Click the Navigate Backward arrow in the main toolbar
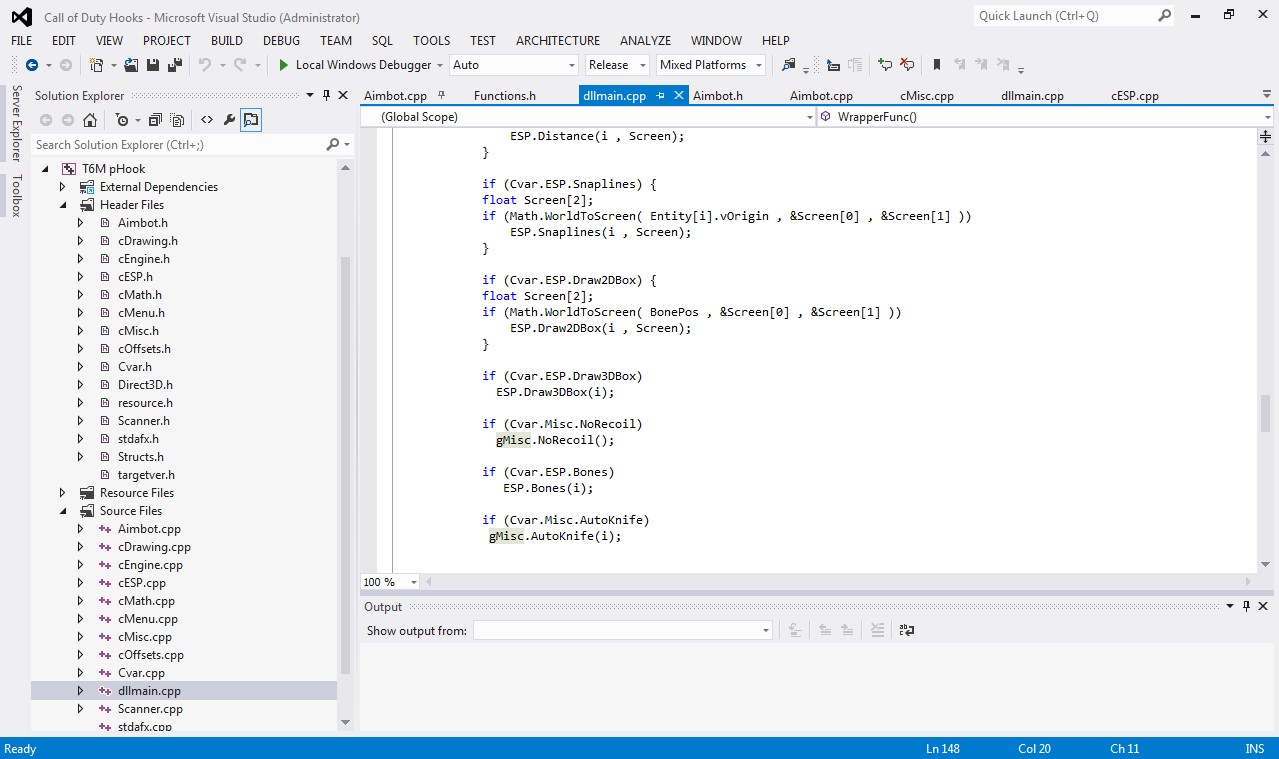 [x=32, y=65]
